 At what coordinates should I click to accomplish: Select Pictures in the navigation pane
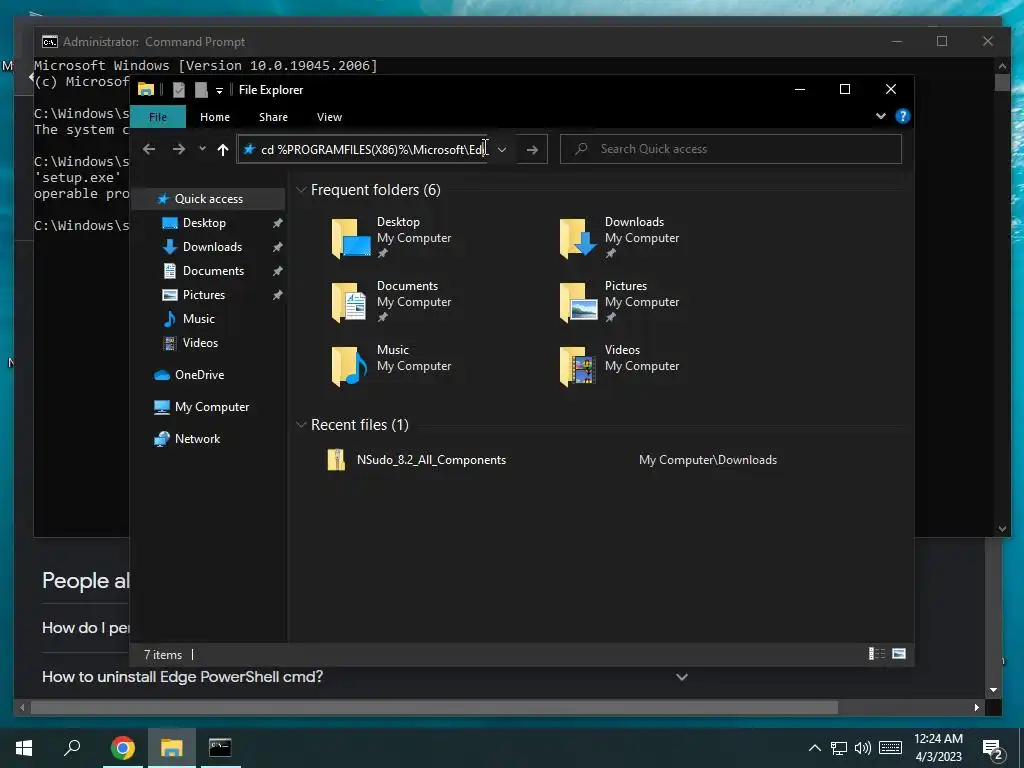click(x=203, y=295)
